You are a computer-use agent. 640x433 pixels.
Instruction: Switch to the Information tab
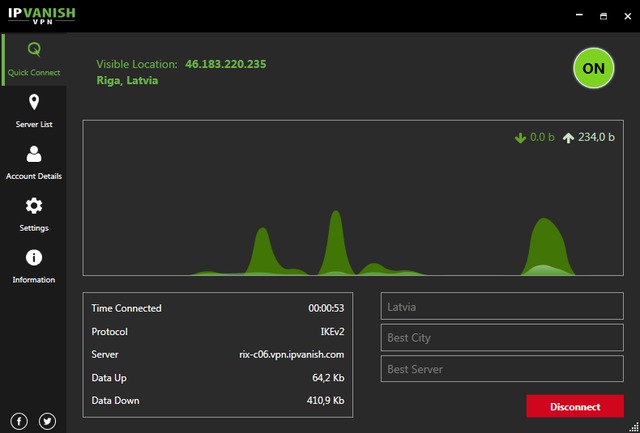[34, 258]
